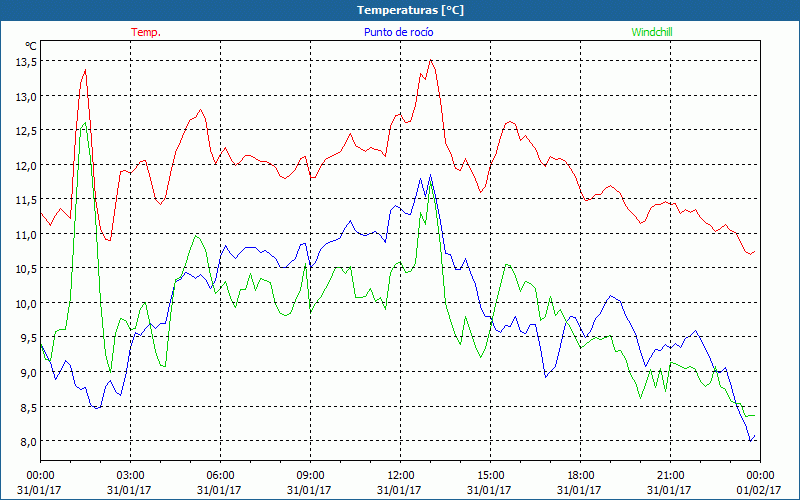Click the '01/02/17' date label

[759, 490]
